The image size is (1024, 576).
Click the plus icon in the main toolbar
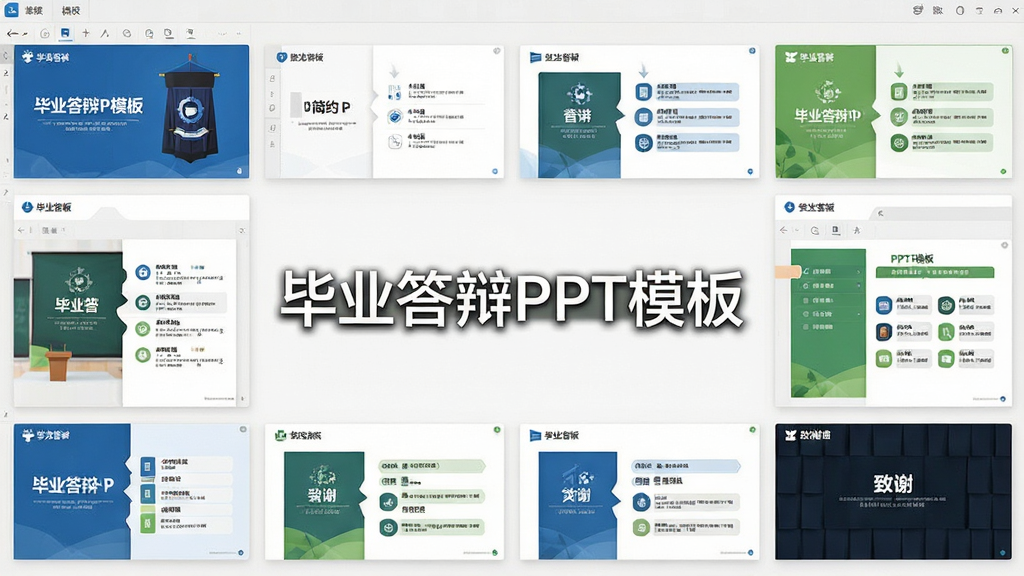86,33
